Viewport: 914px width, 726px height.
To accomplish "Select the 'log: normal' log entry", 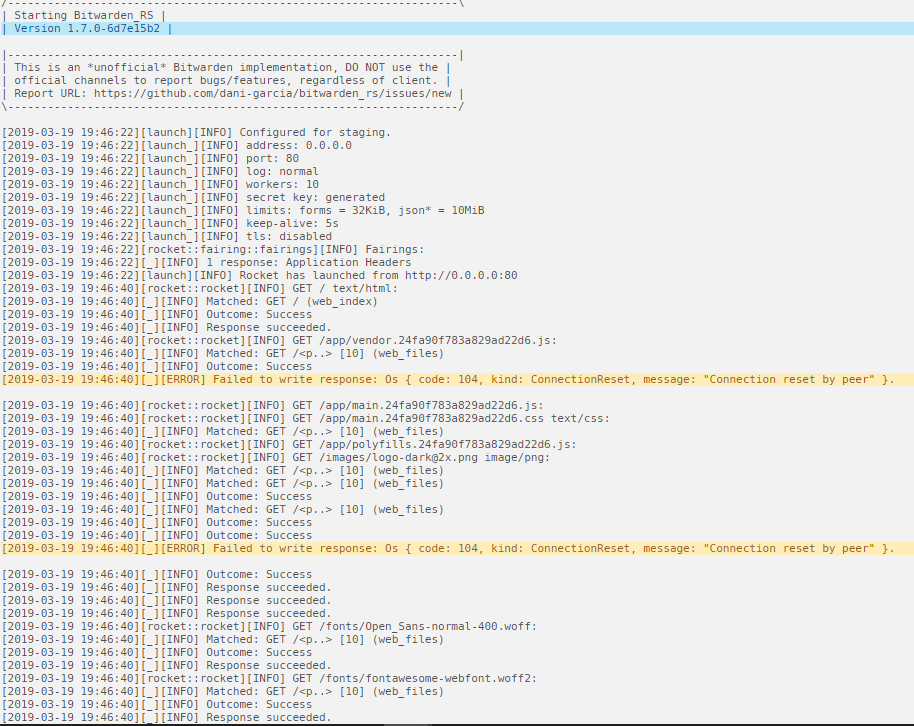I will (x=160, y=171).
